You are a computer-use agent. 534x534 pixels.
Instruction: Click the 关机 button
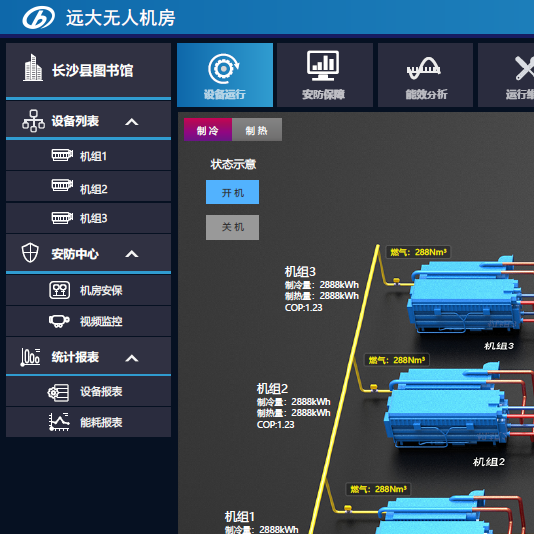click(232, 227)
